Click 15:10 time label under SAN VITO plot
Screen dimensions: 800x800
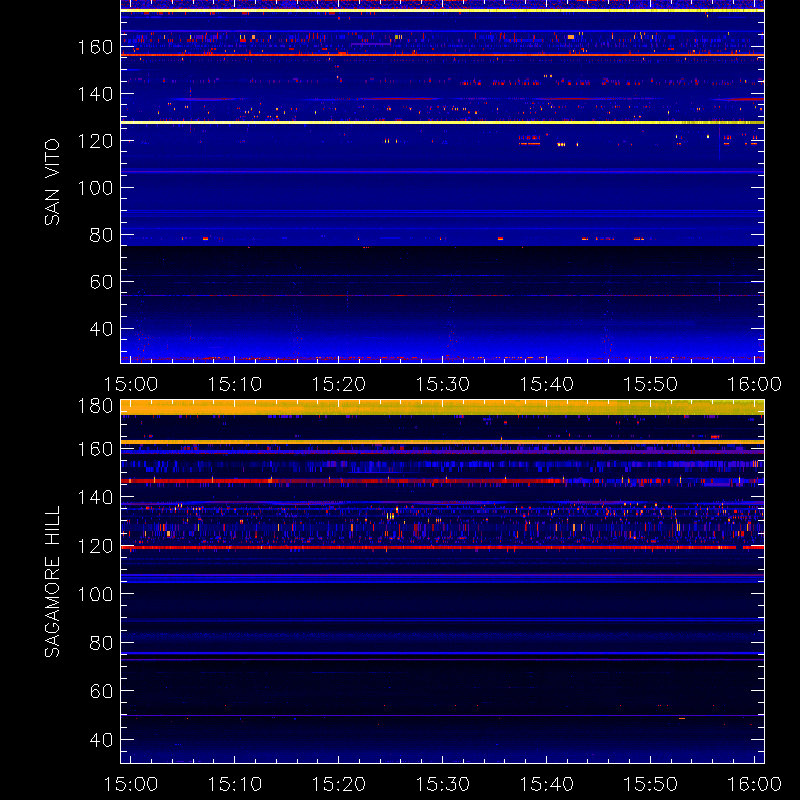click(235, 384)
